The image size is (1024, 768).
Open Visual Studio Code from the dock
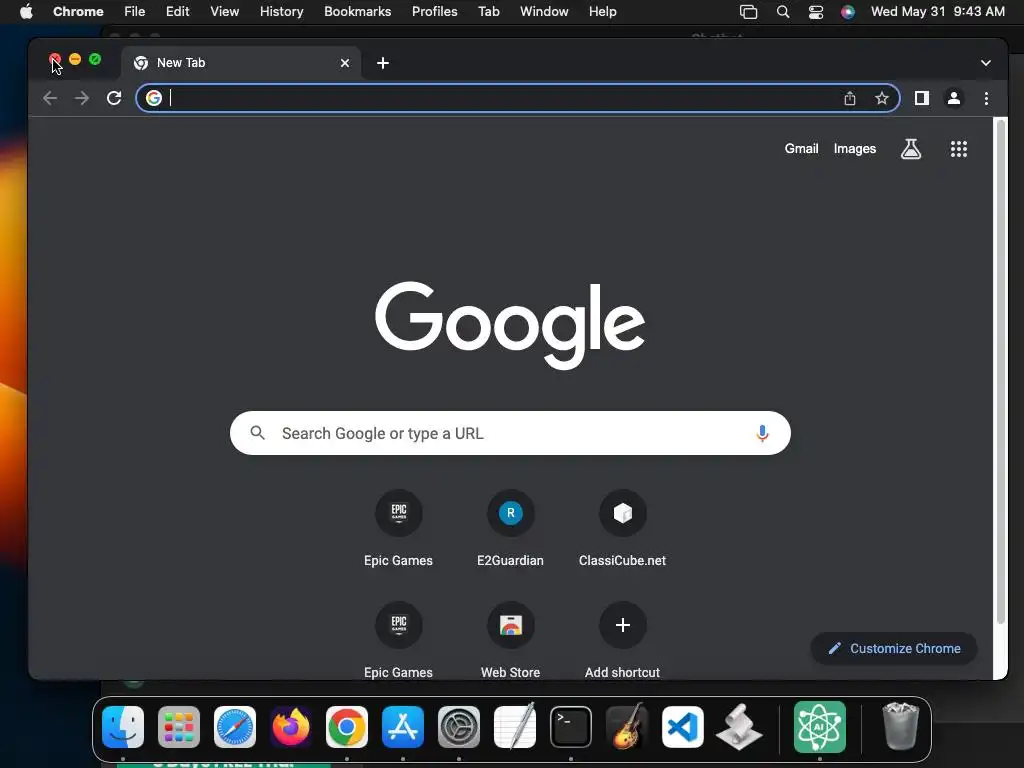tap(682, 727)
